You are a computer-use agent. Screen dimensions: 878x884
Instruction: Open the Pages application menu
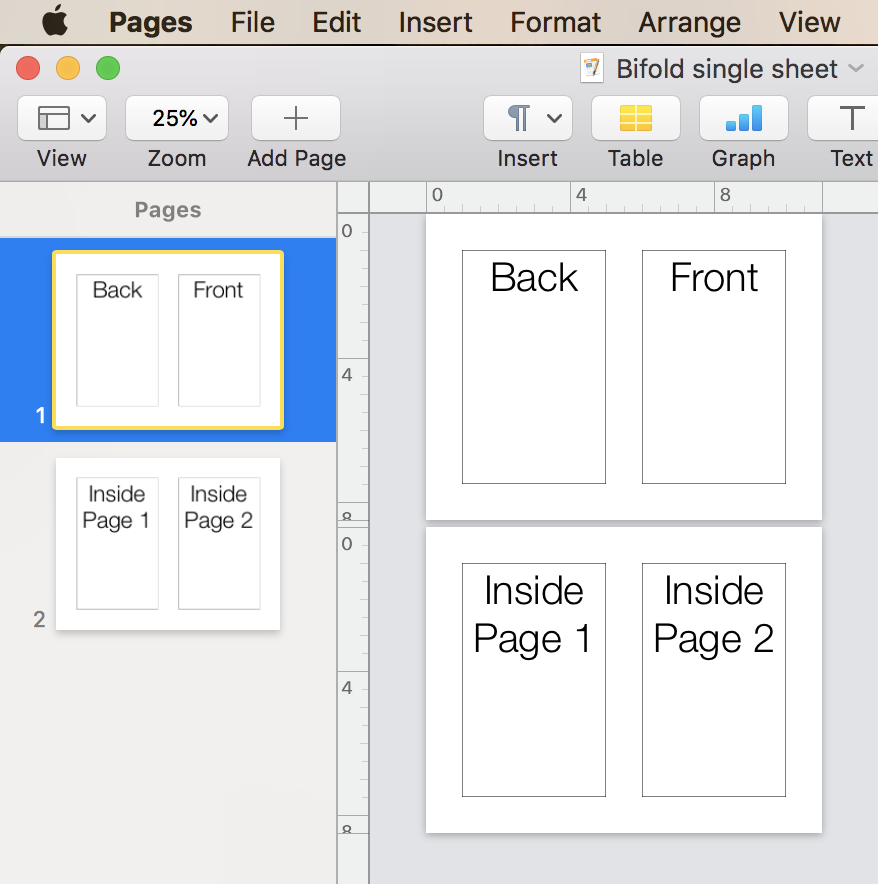click(x=151, y=23)
